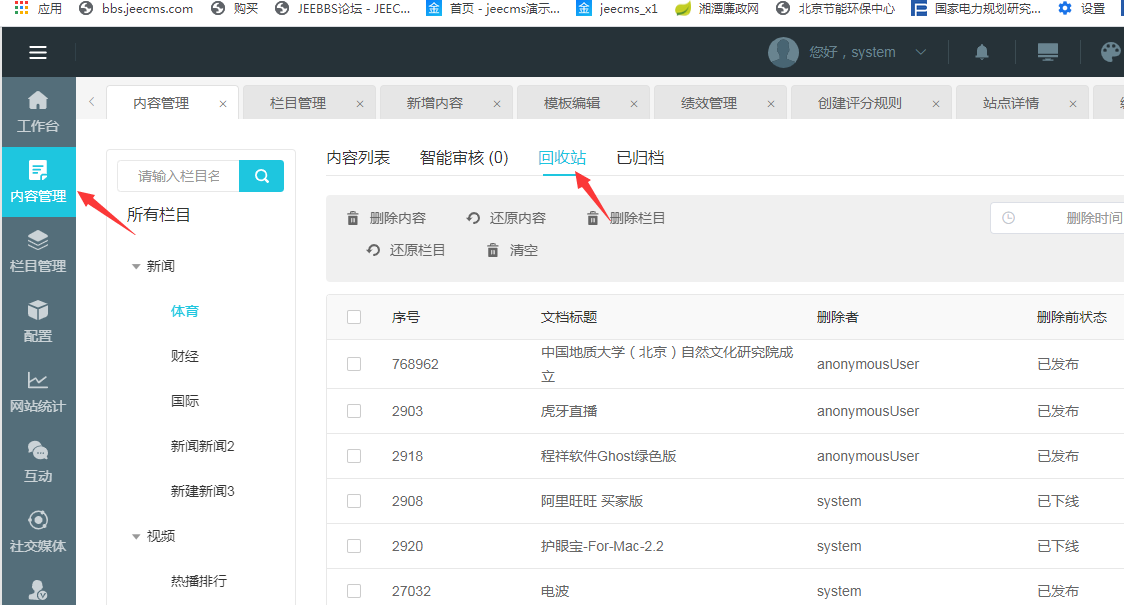Open the theme palette icon
Image resolution: width=1124 pixels, height=605 pixels.
tap(1110, 52)
